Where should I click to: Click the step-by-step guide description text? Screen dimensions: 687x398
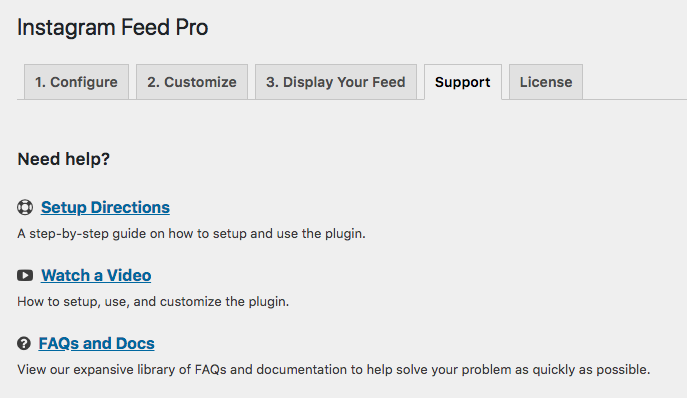click(191, 234)
